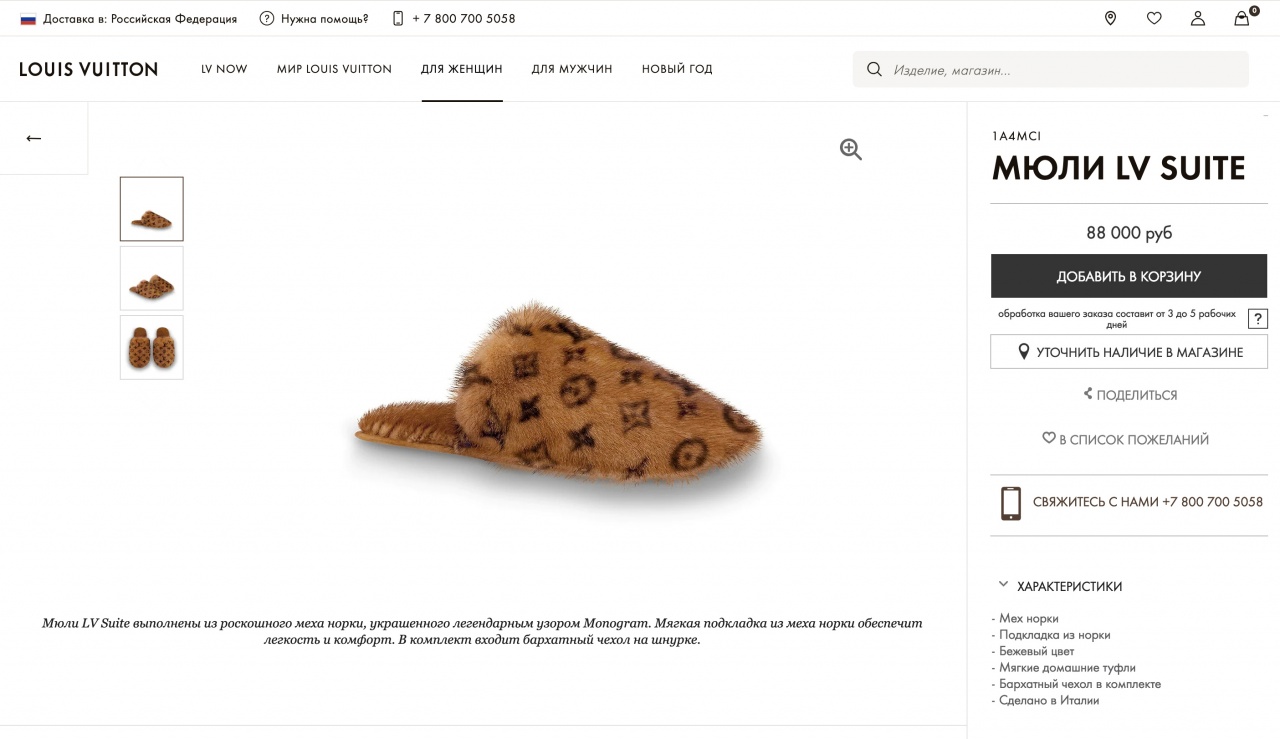This screenshot has width=1280, height=739.
Task: Open the shopping bag icon
Action: click(x=1242, y=18)
